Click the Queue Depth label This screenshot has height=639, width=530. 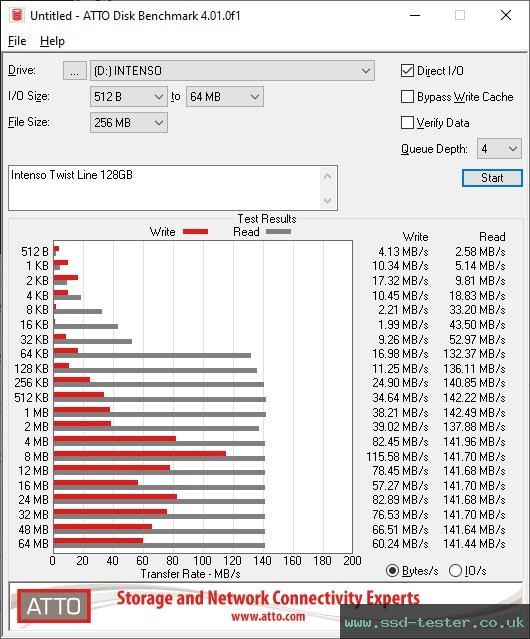pos(434,149)
